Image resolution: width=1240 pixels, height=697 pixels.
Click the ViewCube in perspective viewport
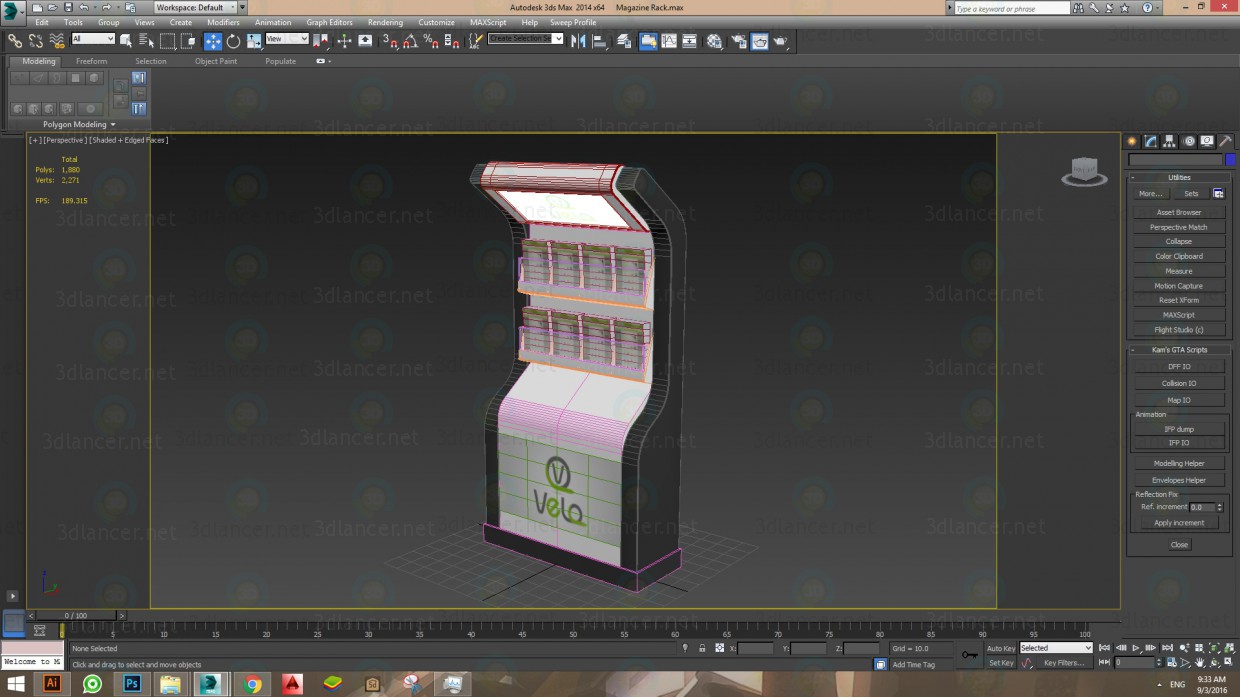point(1084,172)
